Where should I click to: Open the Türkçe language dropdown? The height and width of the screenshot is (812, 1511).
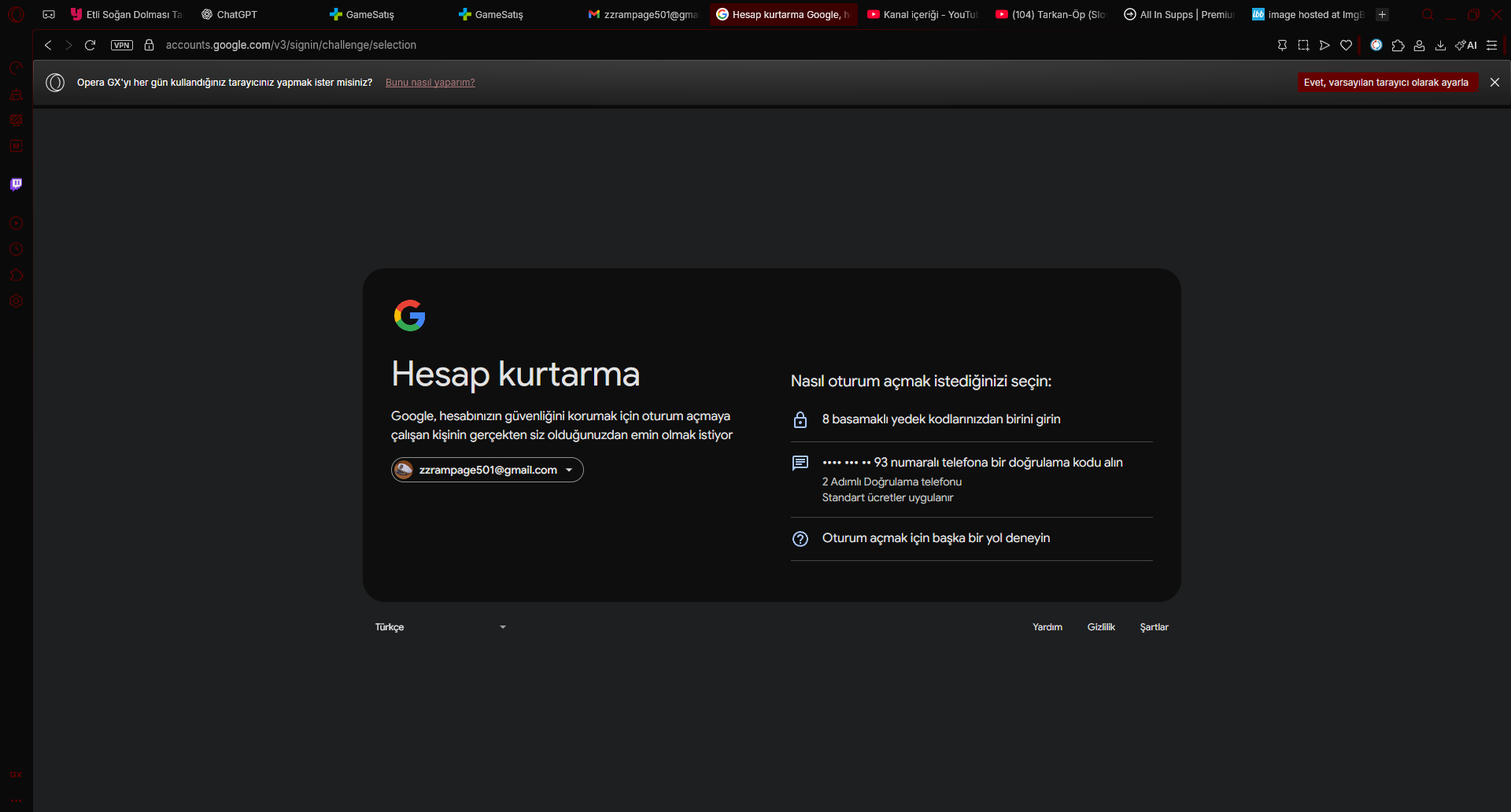(441, 627)
